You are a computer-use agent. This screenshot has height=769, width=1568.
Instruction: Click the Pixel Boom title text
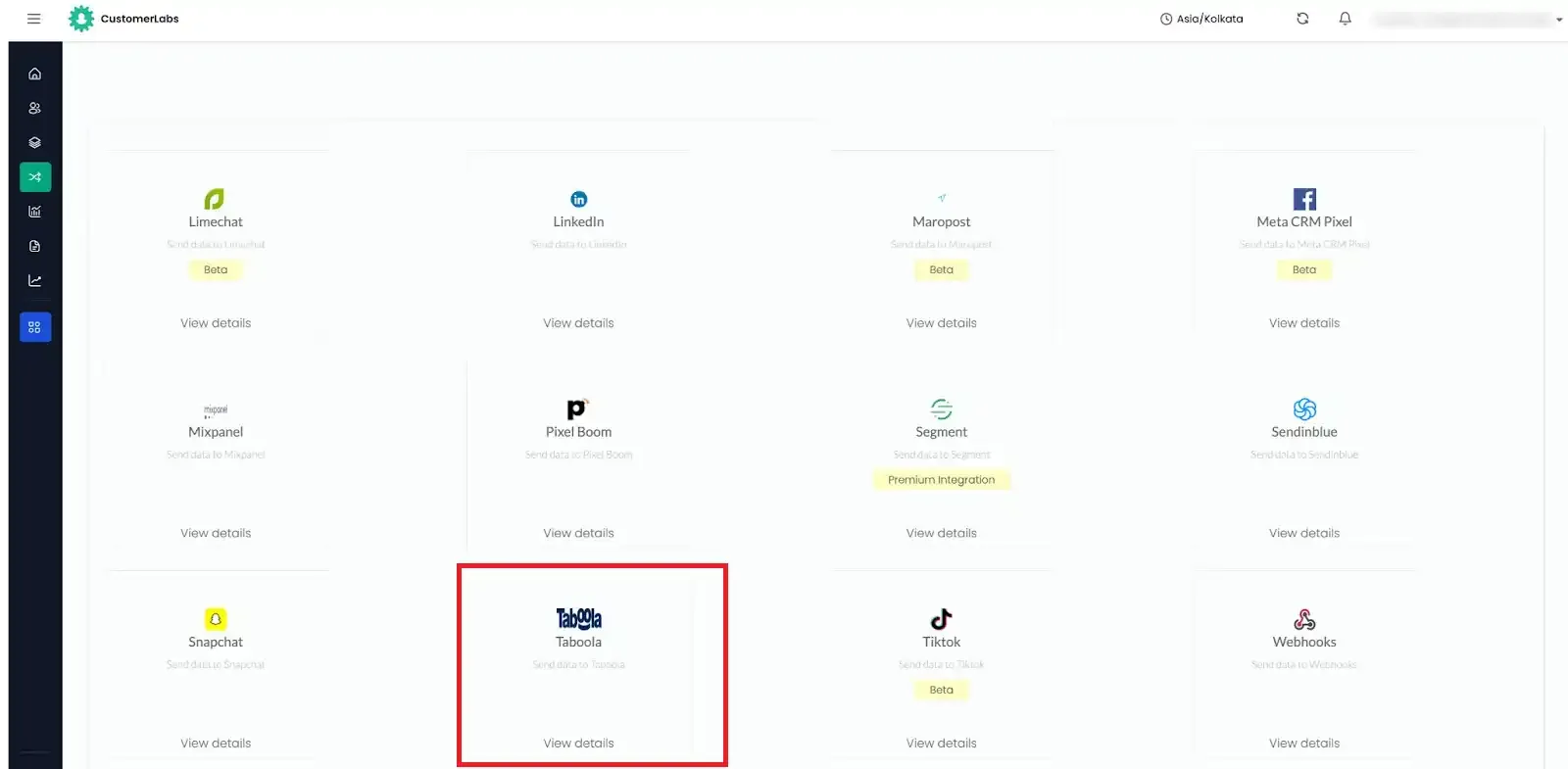[578, 432]
